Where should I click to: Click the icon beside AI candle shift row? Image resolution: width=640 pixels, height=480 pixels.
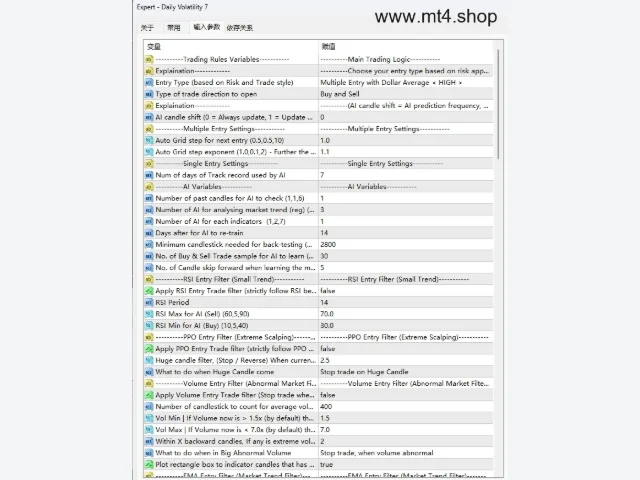pyautogui.click(x=149, y=118)
